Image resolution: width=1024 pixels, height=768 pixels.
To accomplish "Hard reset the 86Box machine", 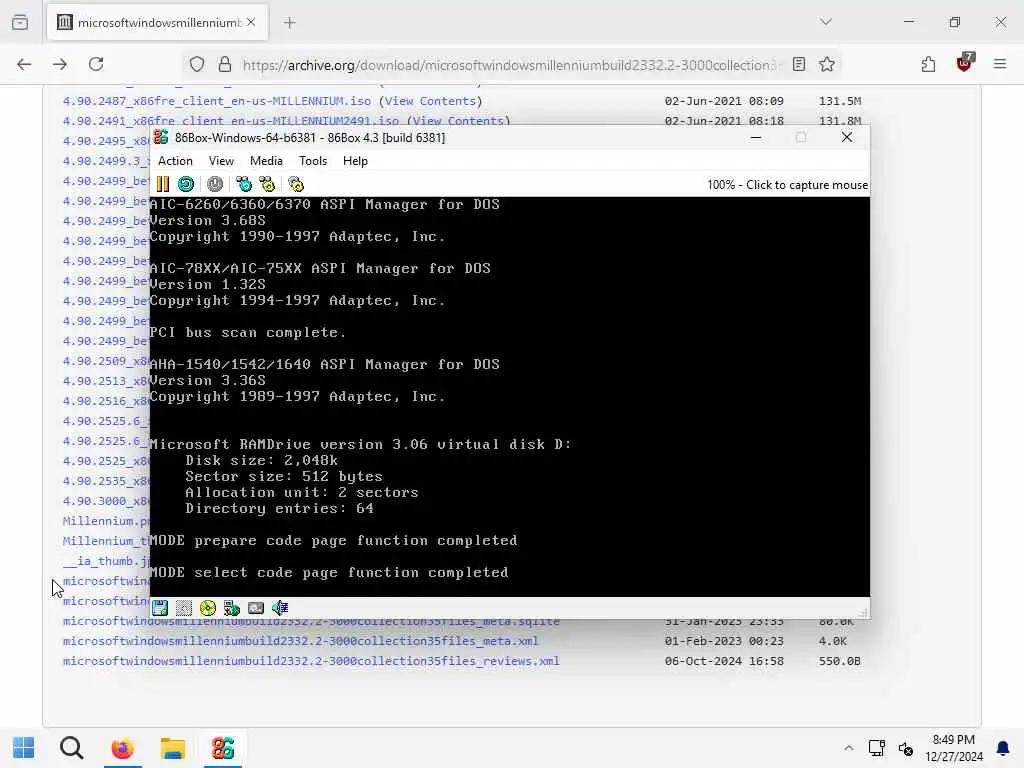I will pos(186,184).
